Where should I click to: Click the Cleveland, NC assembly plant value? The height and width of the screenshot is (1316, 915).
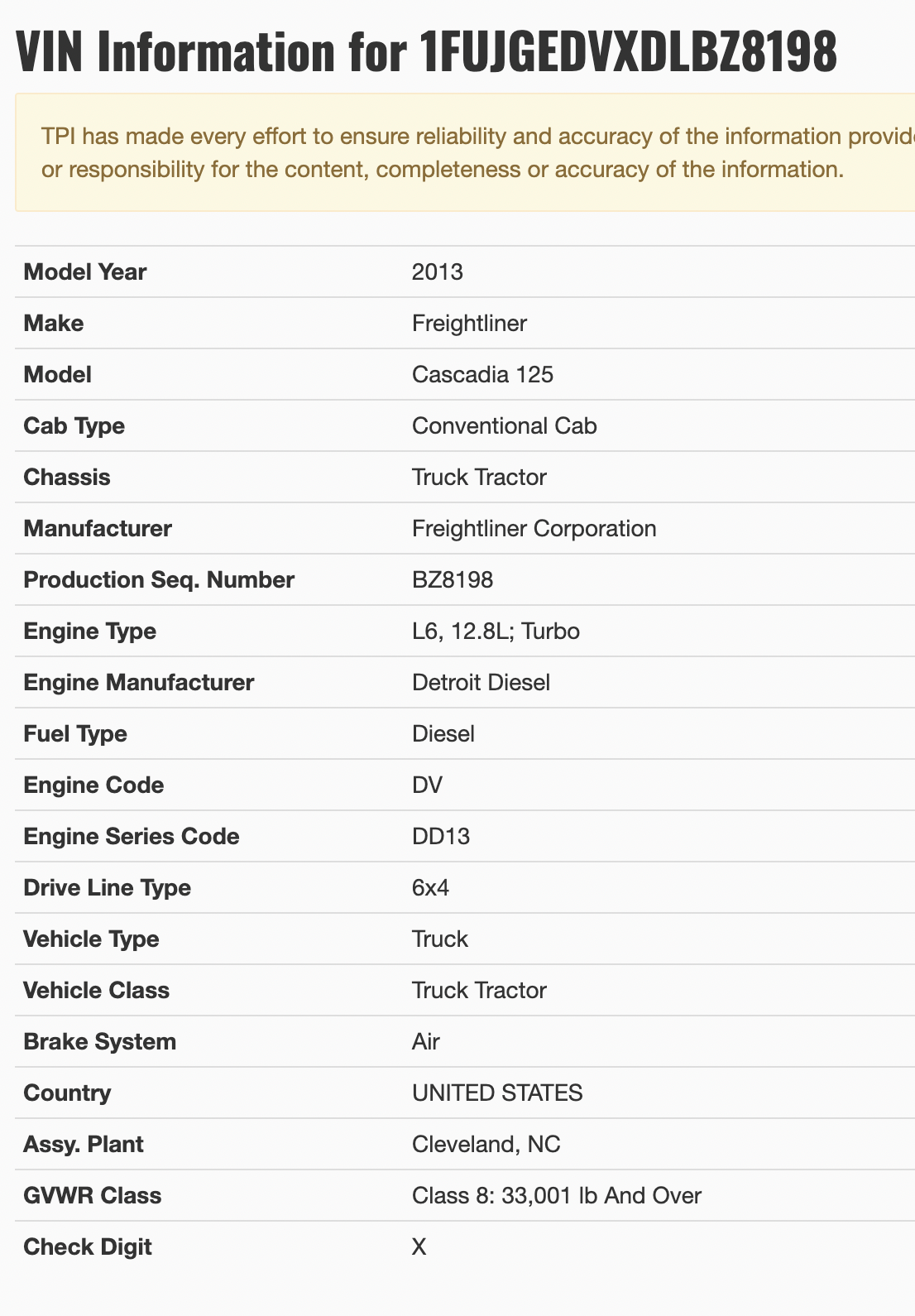coord(486,1145)
